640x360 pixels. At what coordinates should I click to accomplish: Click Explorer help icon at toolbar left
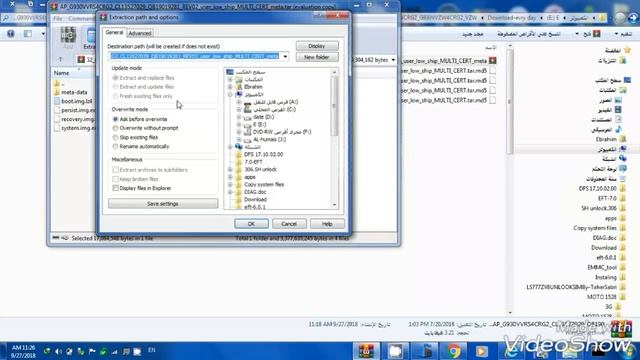coord(11,34)
